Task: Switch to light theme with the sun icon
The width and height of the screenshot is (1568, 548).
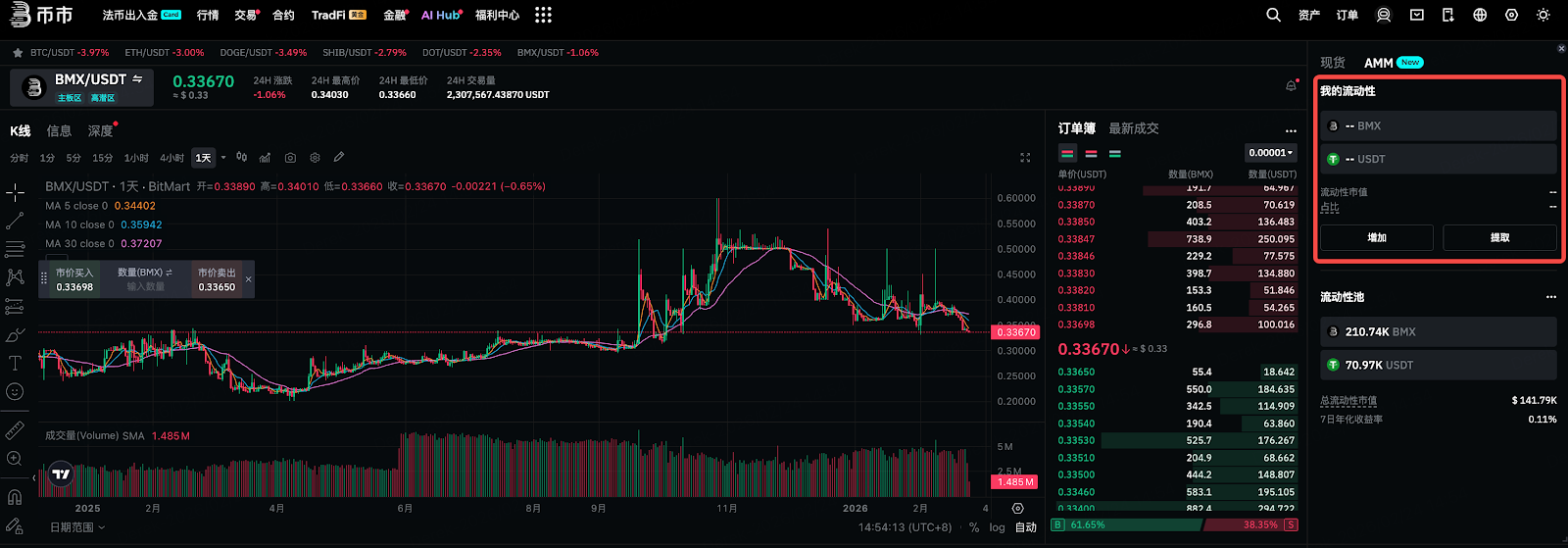Action: tap(1543, 15)
